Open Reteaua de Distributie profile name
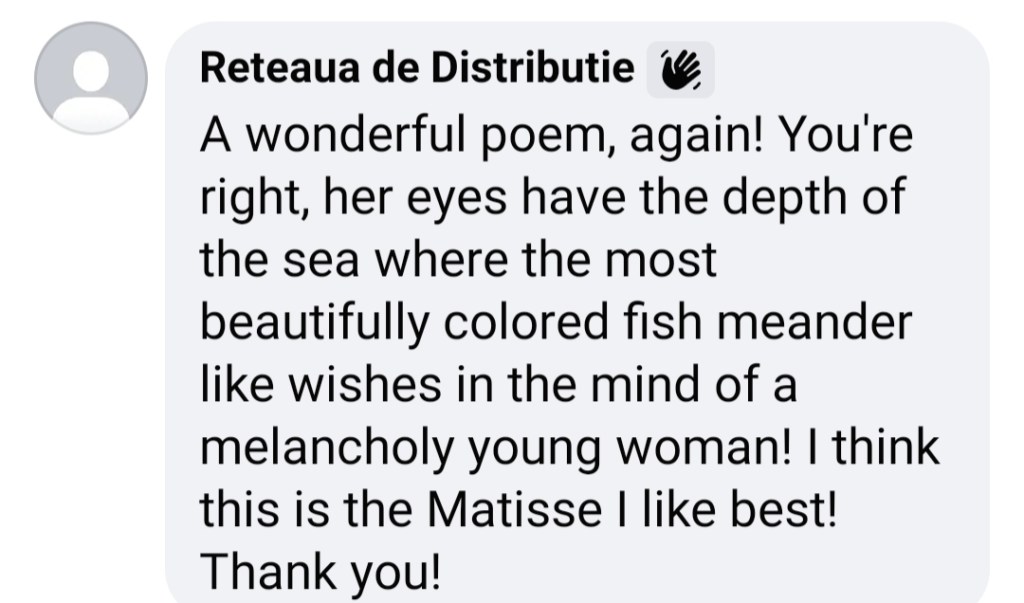The image size is (1024, 603). click(417, 68)
